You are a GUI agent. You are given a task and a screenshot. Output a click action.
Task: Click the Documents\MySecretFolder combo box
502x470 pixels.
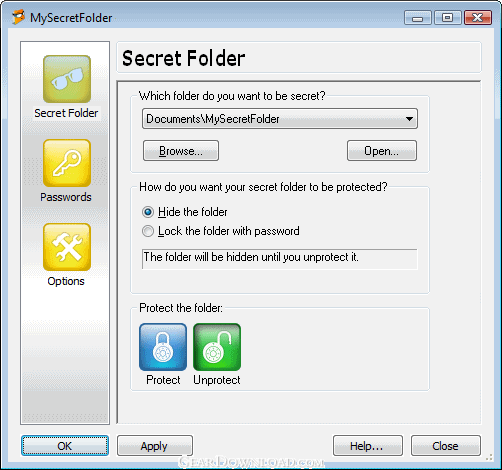point(280,119)
